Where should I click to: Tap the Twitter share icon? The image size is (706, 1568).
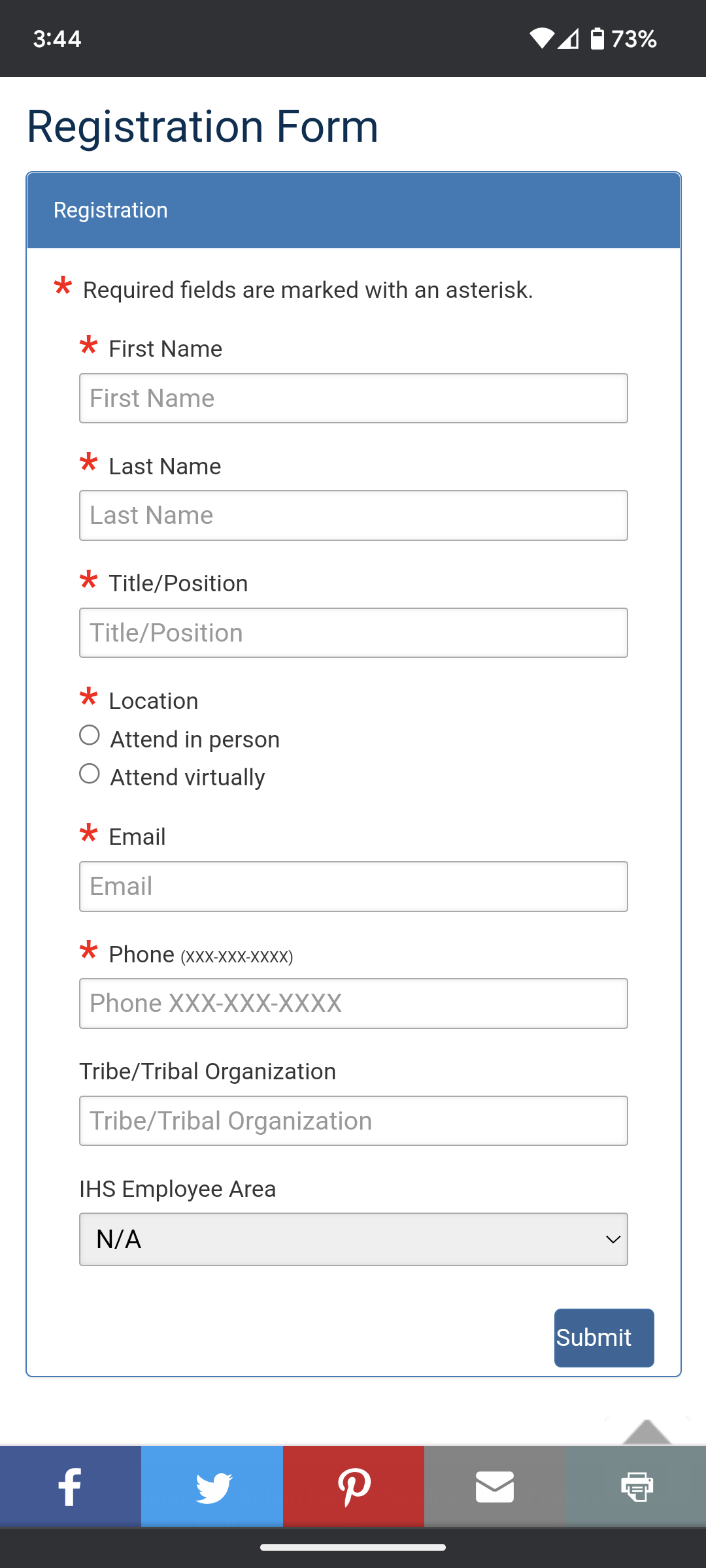pyautogui.click(x=212, y=1486)
